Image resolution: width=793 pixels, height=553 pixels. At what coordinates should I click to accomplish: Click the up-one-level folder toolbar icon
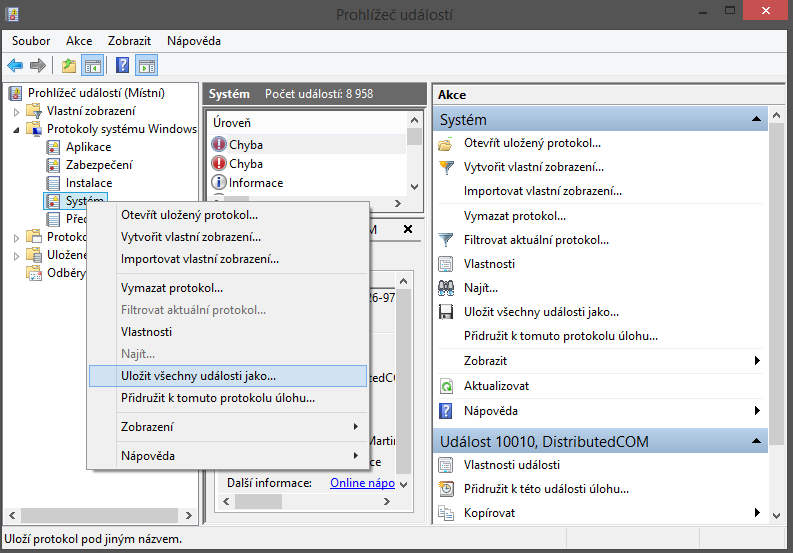click(x=68, y=66)
